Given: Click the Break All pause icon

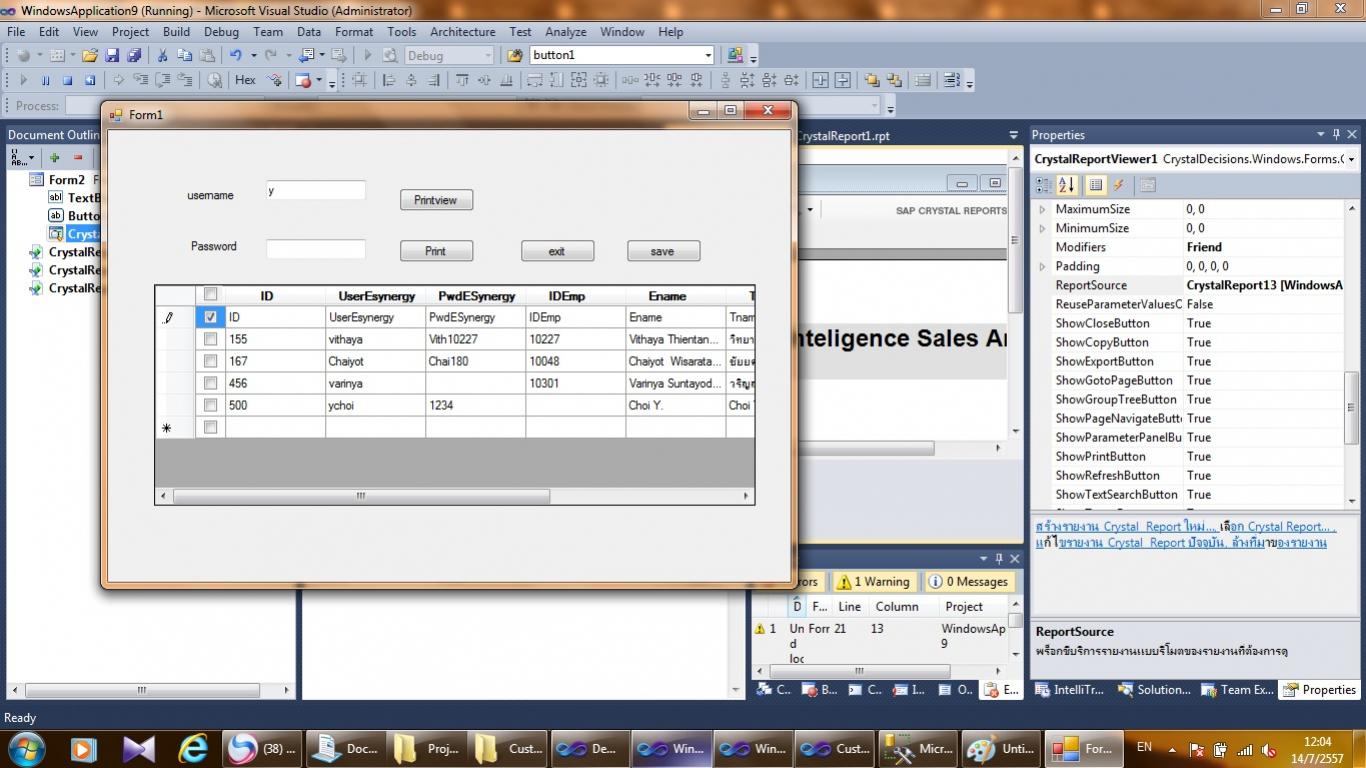Looking at the screenshot, I should tap(46, 81).
